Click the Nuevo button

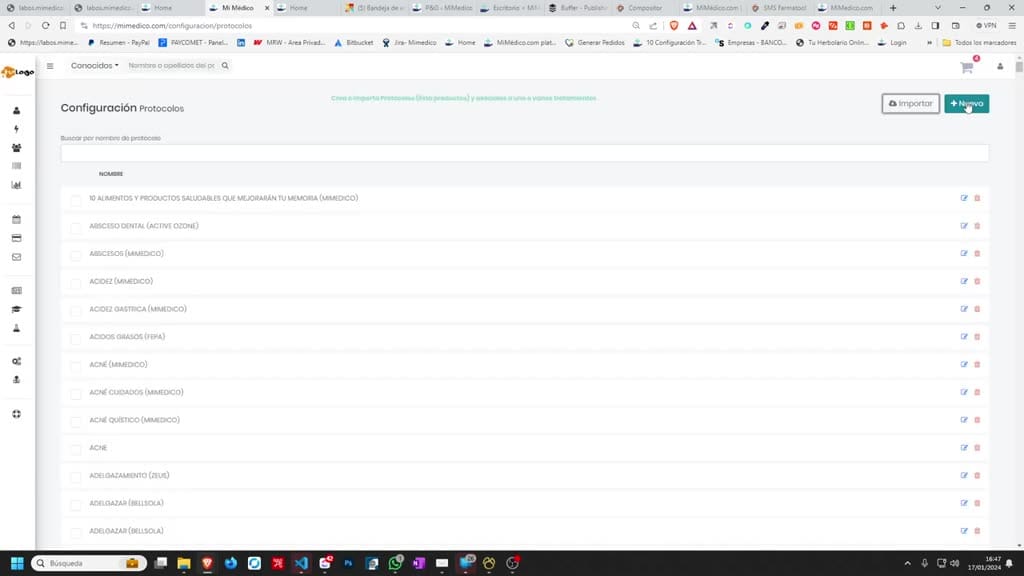pyautogui.click(x=967, y=103)
